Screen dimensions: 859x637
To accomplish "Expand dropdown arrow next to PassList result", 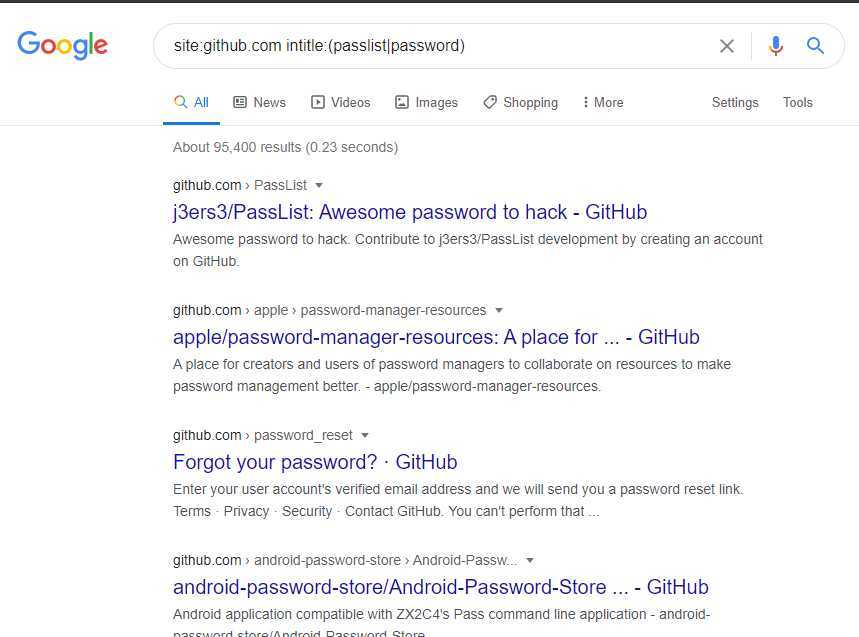I will 319,186.
